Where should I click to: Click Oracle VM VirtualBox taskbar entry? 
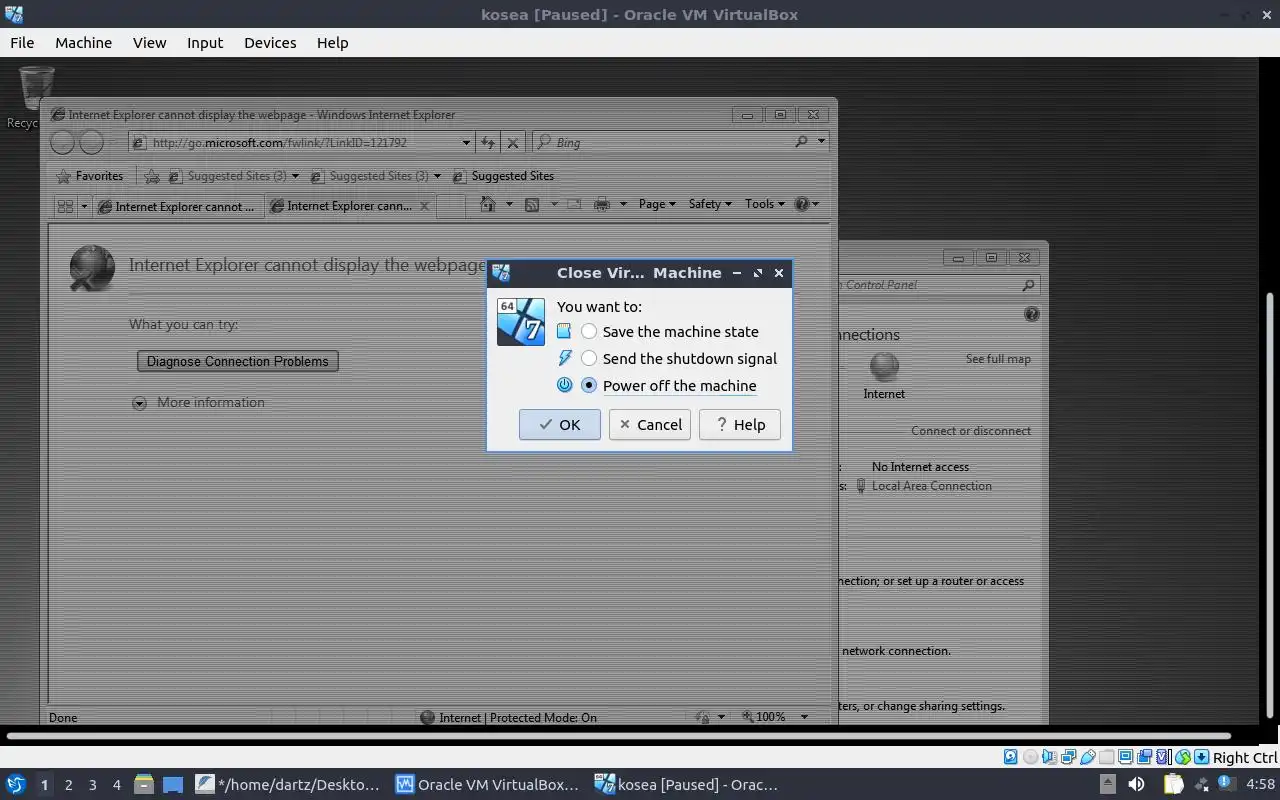(487, 784)
